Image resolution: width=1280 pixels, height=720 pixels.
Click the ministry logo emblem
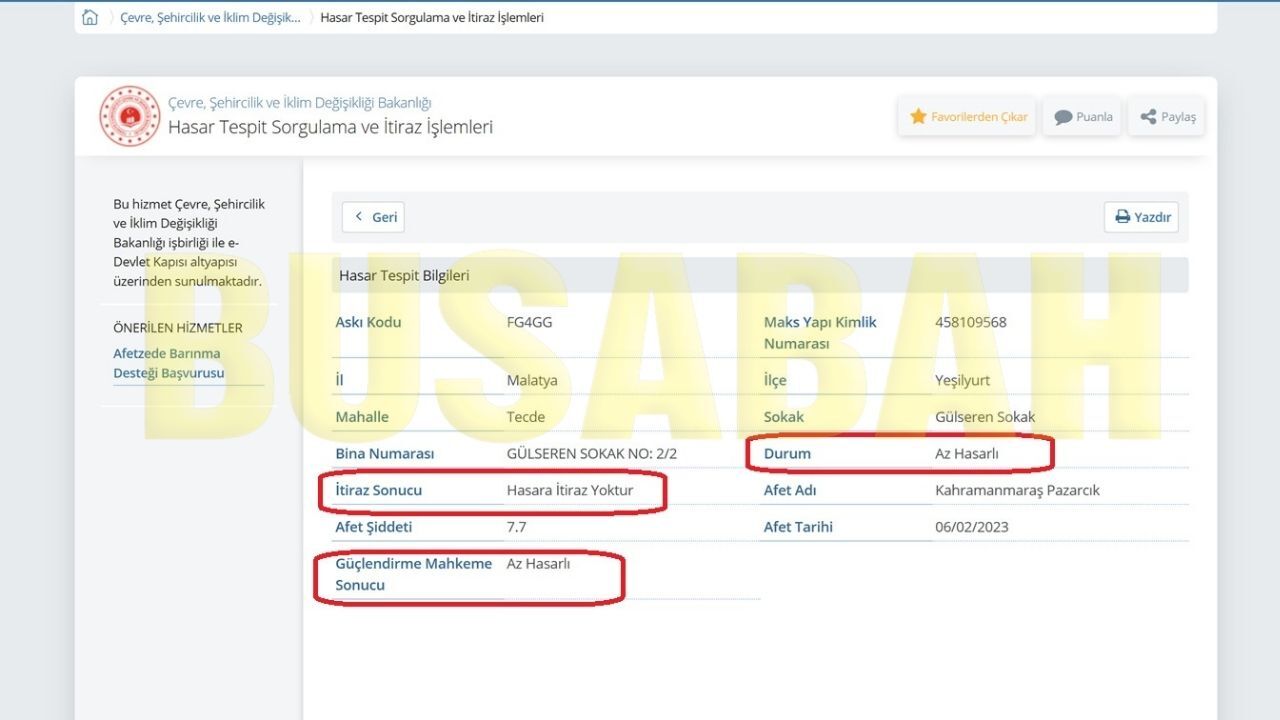coord(130,116)
